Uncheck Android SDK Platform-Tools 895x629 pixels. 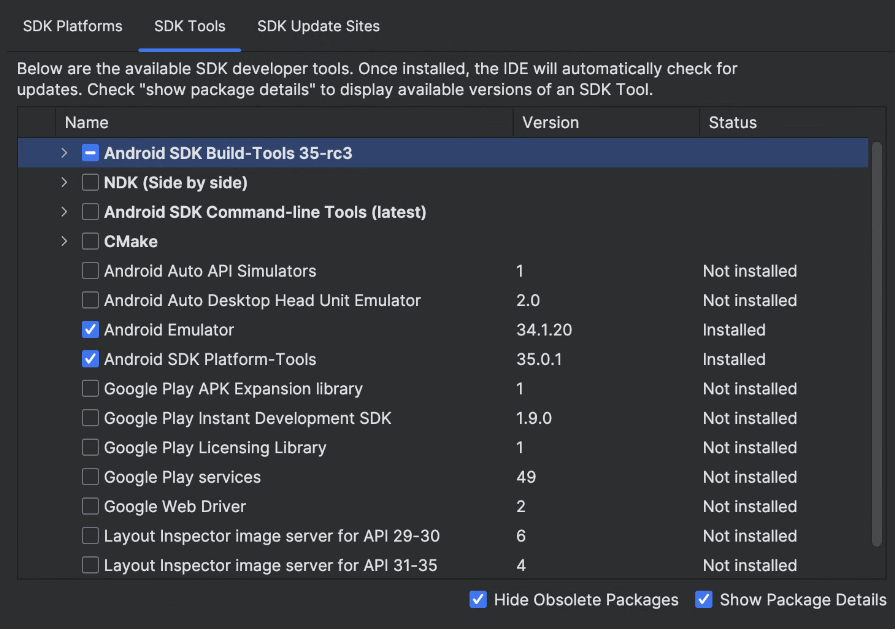coord(91,359)
